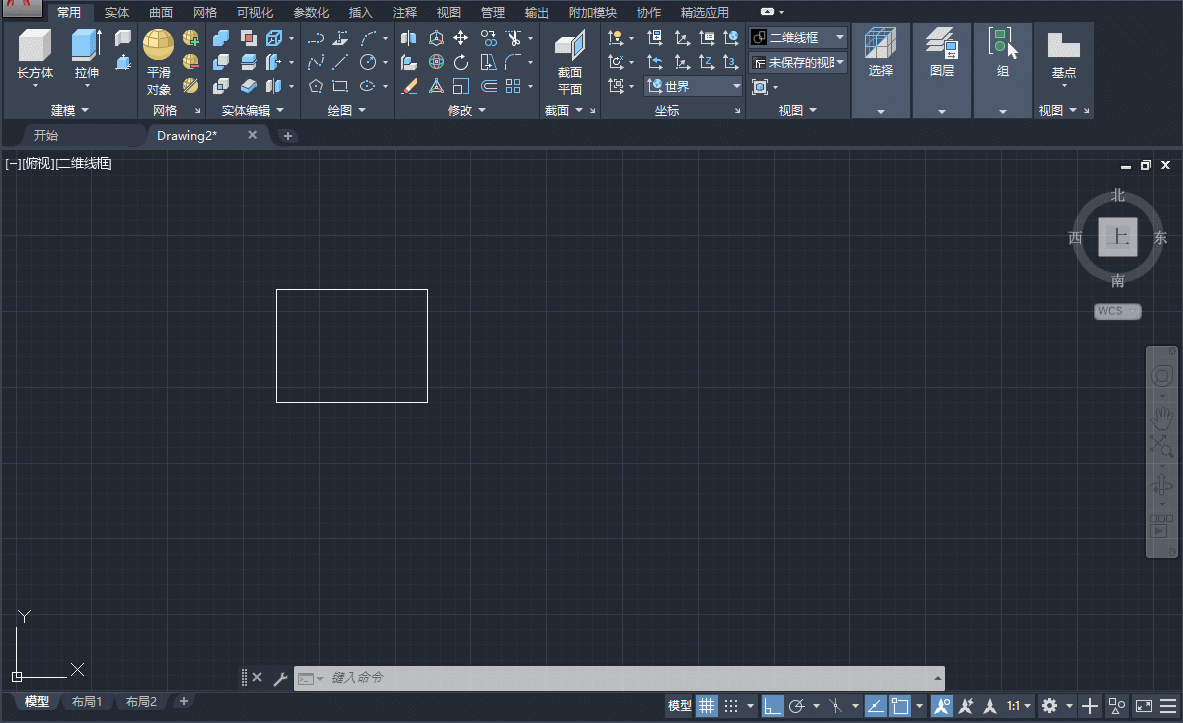
Task: Open the 世界 coordinate system dropdown
Action: 733,85
